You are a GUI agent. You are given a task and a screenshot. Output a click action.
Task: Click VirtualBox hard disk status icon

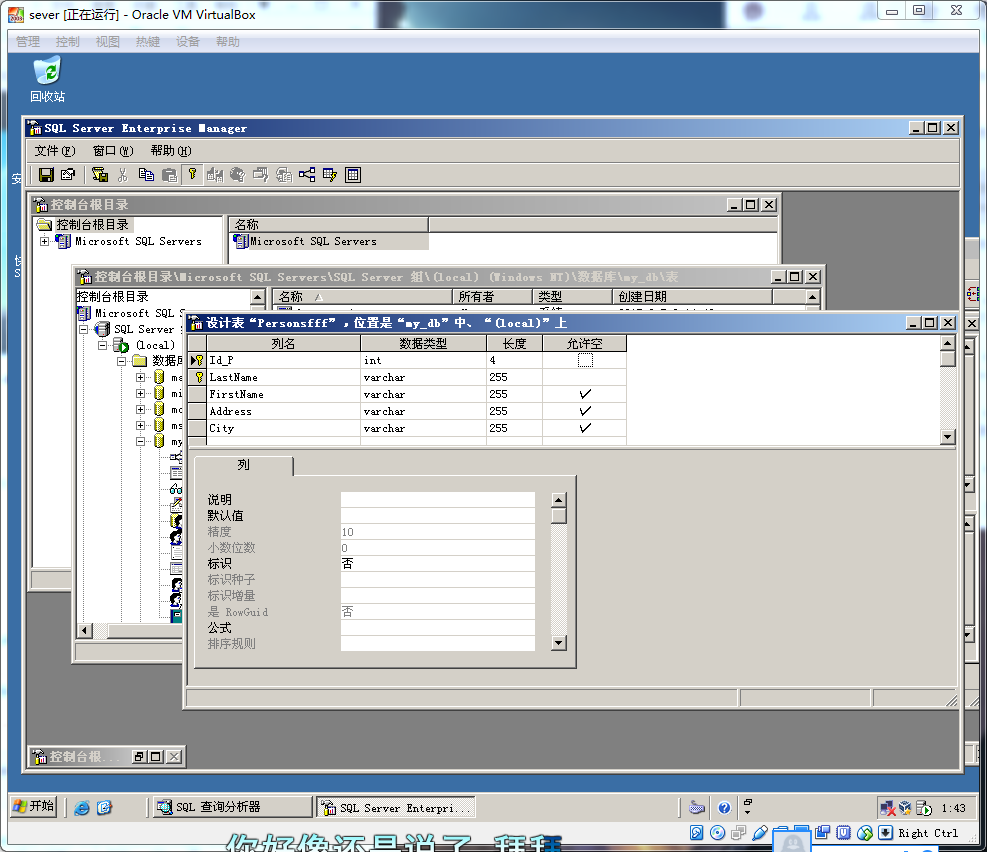click(696, 833)
